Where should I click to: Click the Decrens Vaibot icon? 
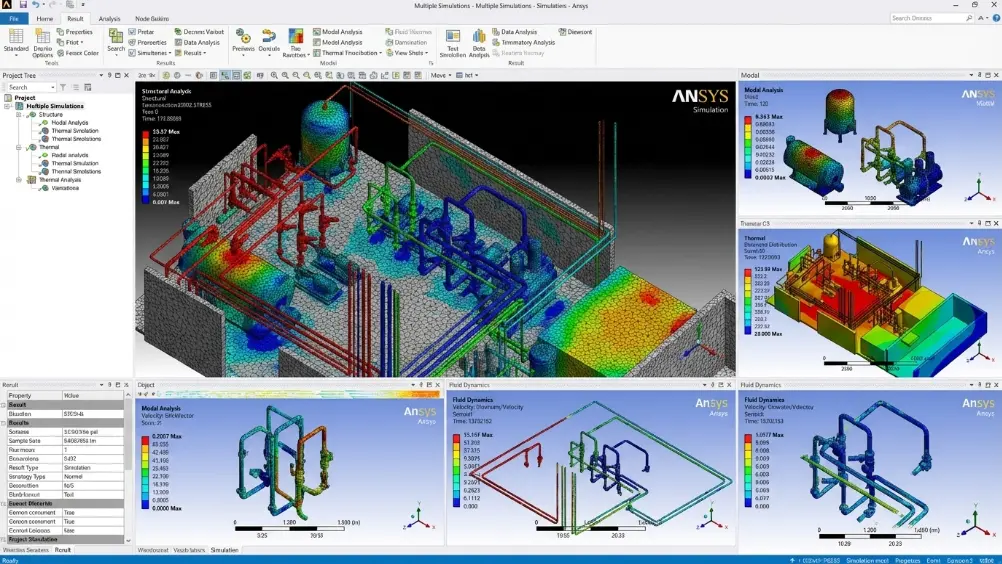pos(178,31)
